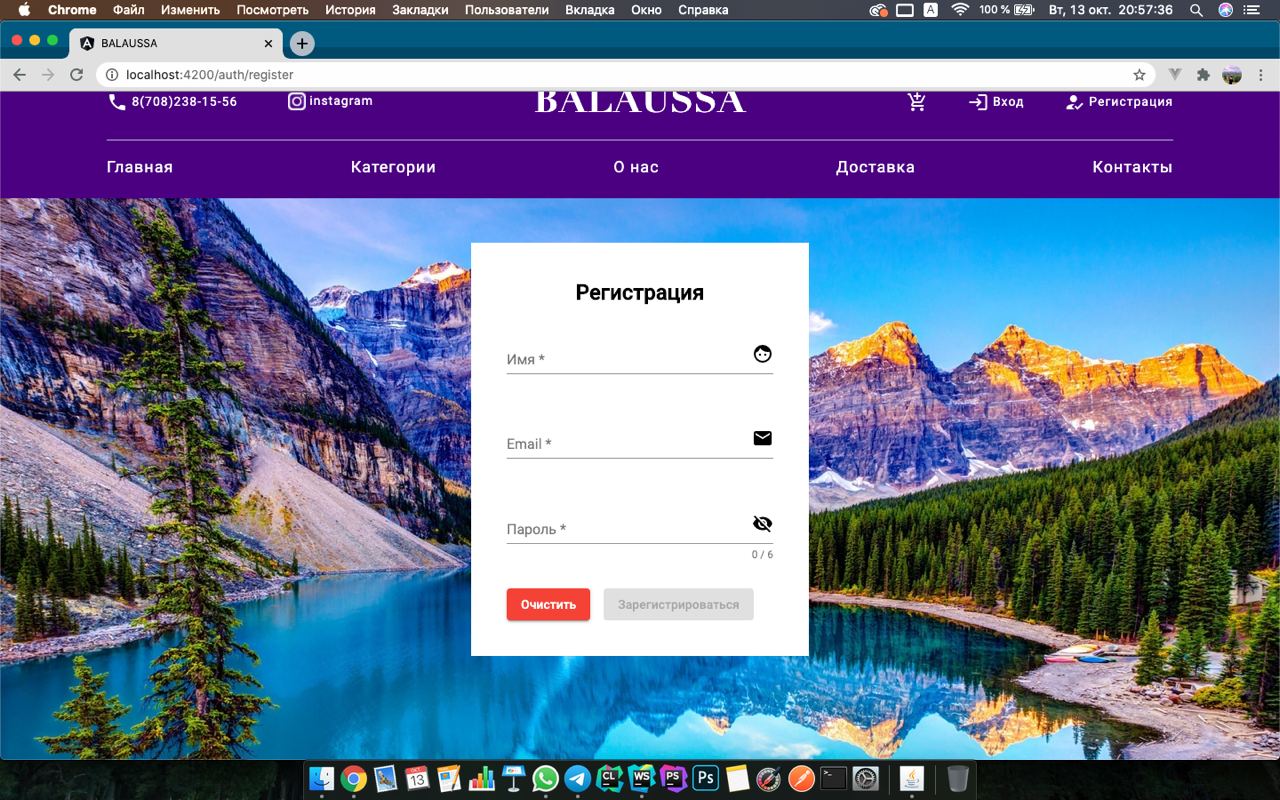
Task: Click Wi-Fi status icon
Action: point(960,10)
